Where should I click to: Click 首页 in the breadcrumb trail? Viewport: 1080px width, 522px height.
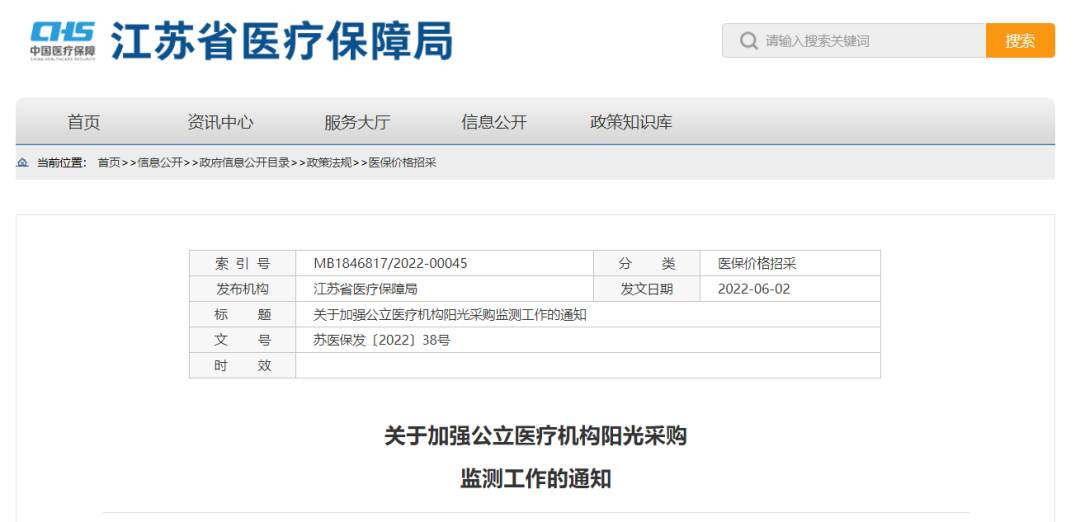(x=109, y=163)
